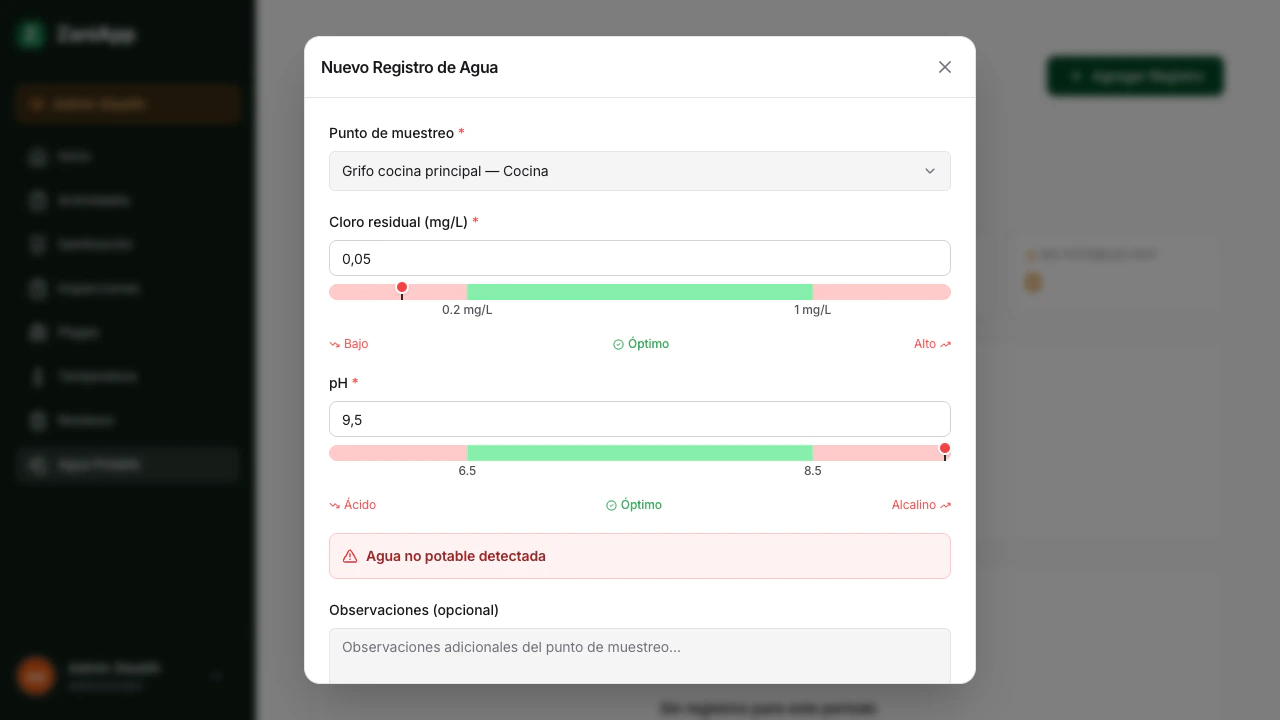Click the green optimal zone of chlorine bar
1280x720 pixels.
(x=639, y=292)
